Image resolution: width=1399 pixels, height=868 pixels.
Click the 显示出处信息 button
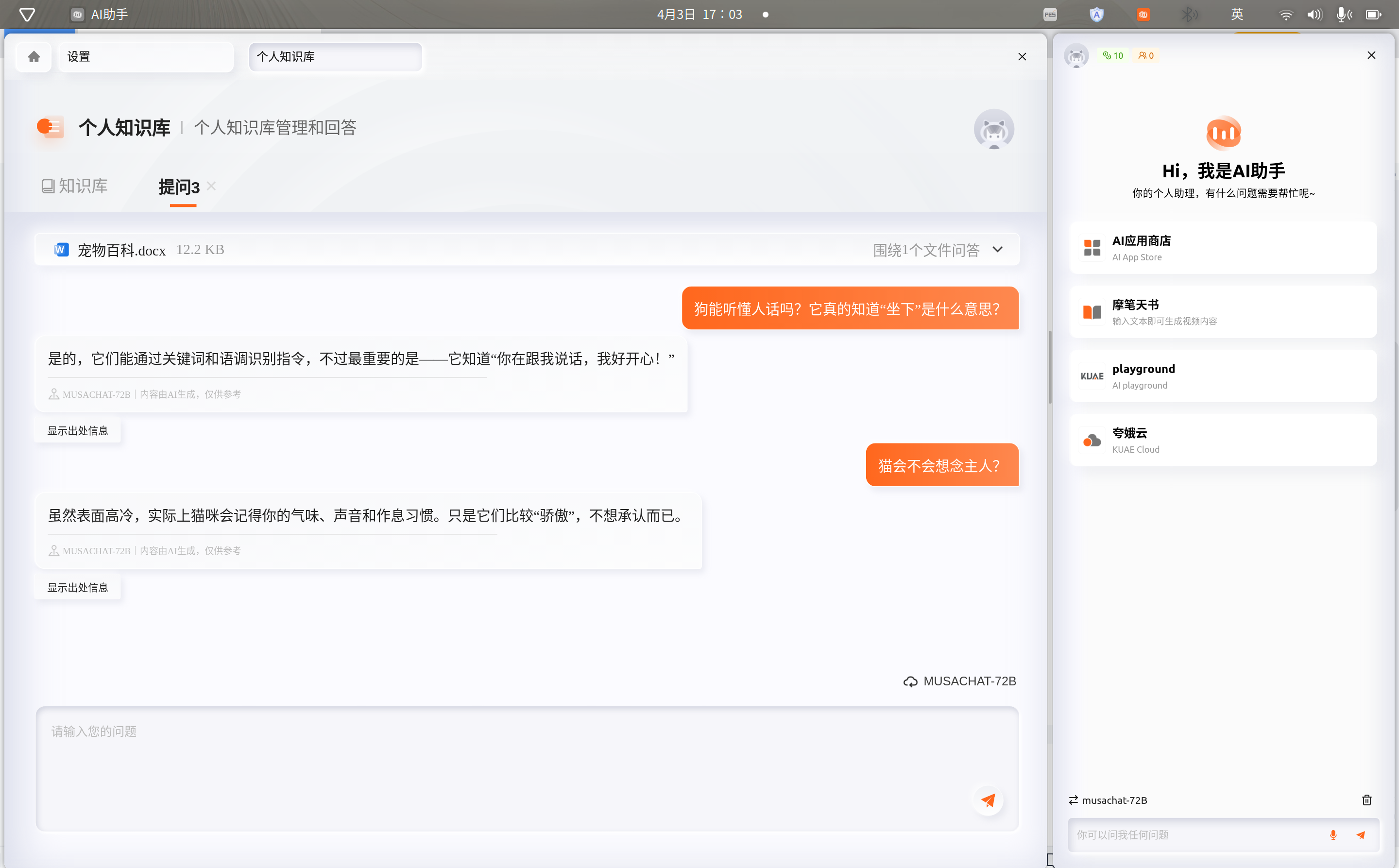click(x=78, y=430)
